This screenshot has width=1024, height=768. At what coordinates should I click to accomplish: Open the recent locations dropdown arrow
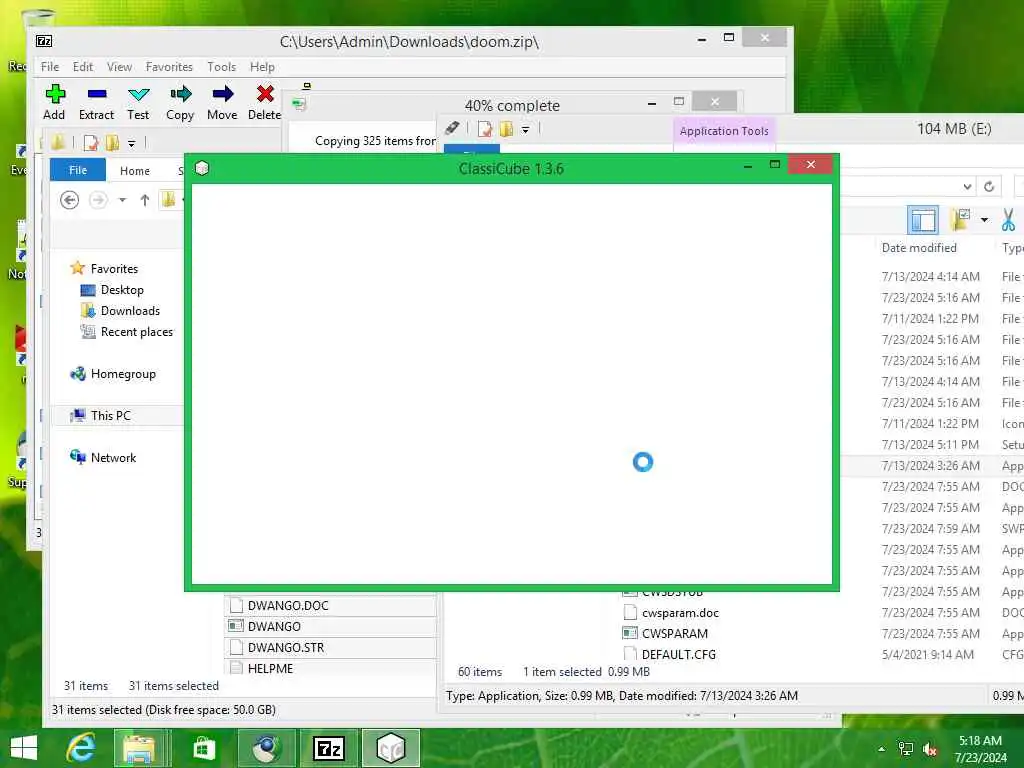(122, 200)
